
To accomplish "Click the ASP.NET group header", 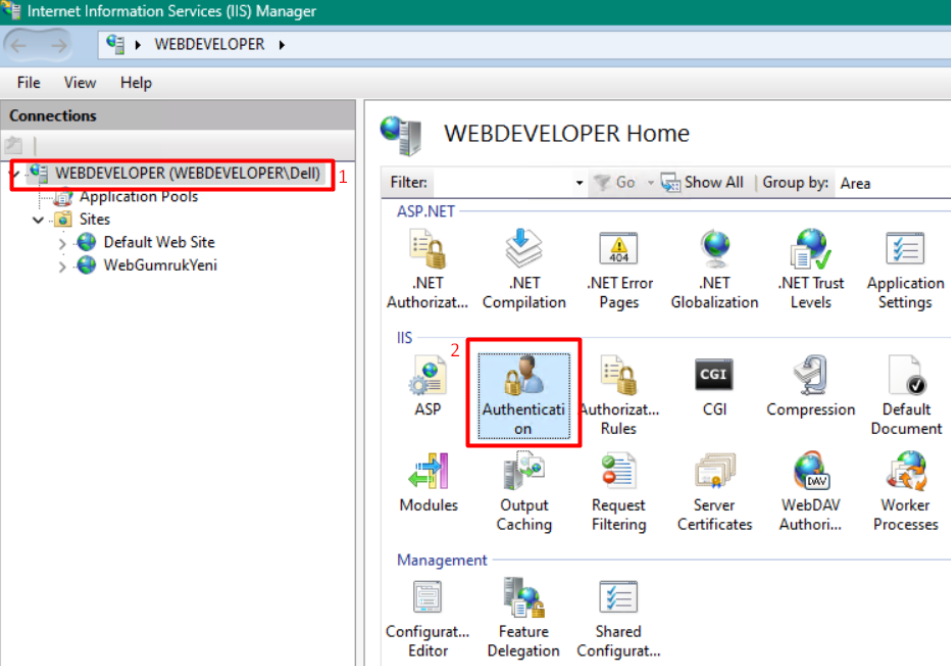I will (425, 211).
